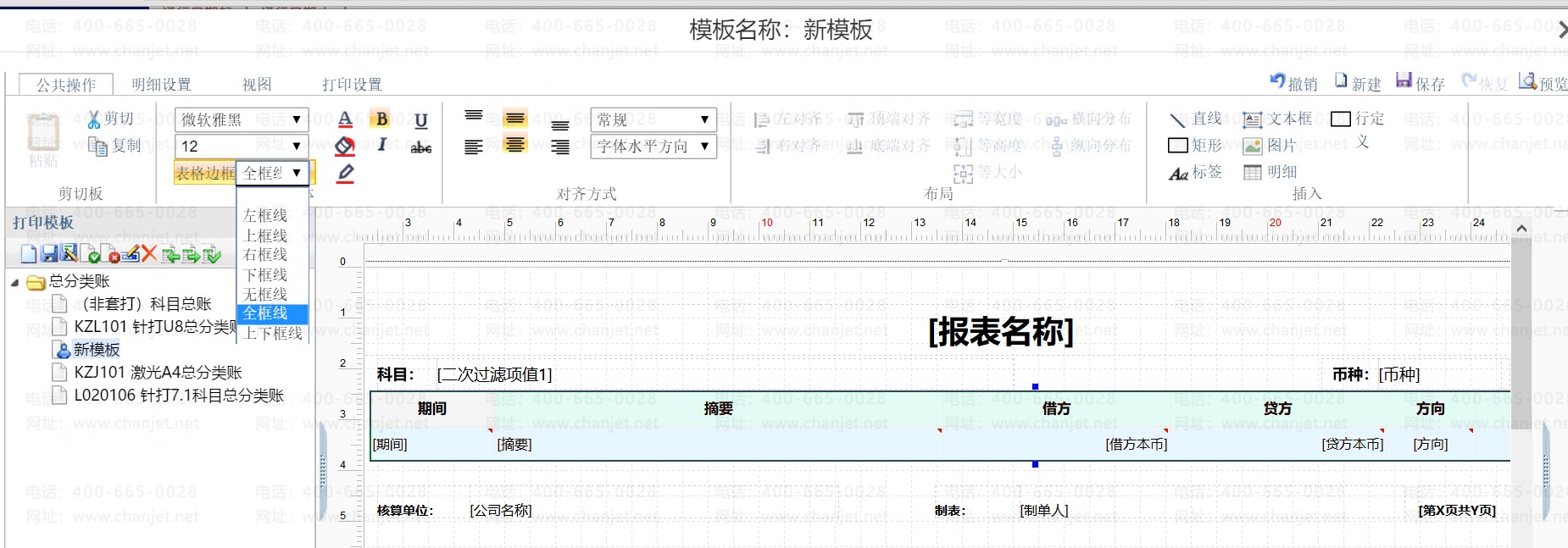Click the 复制 (copy) icon
1568x548 pixels.
98,146
